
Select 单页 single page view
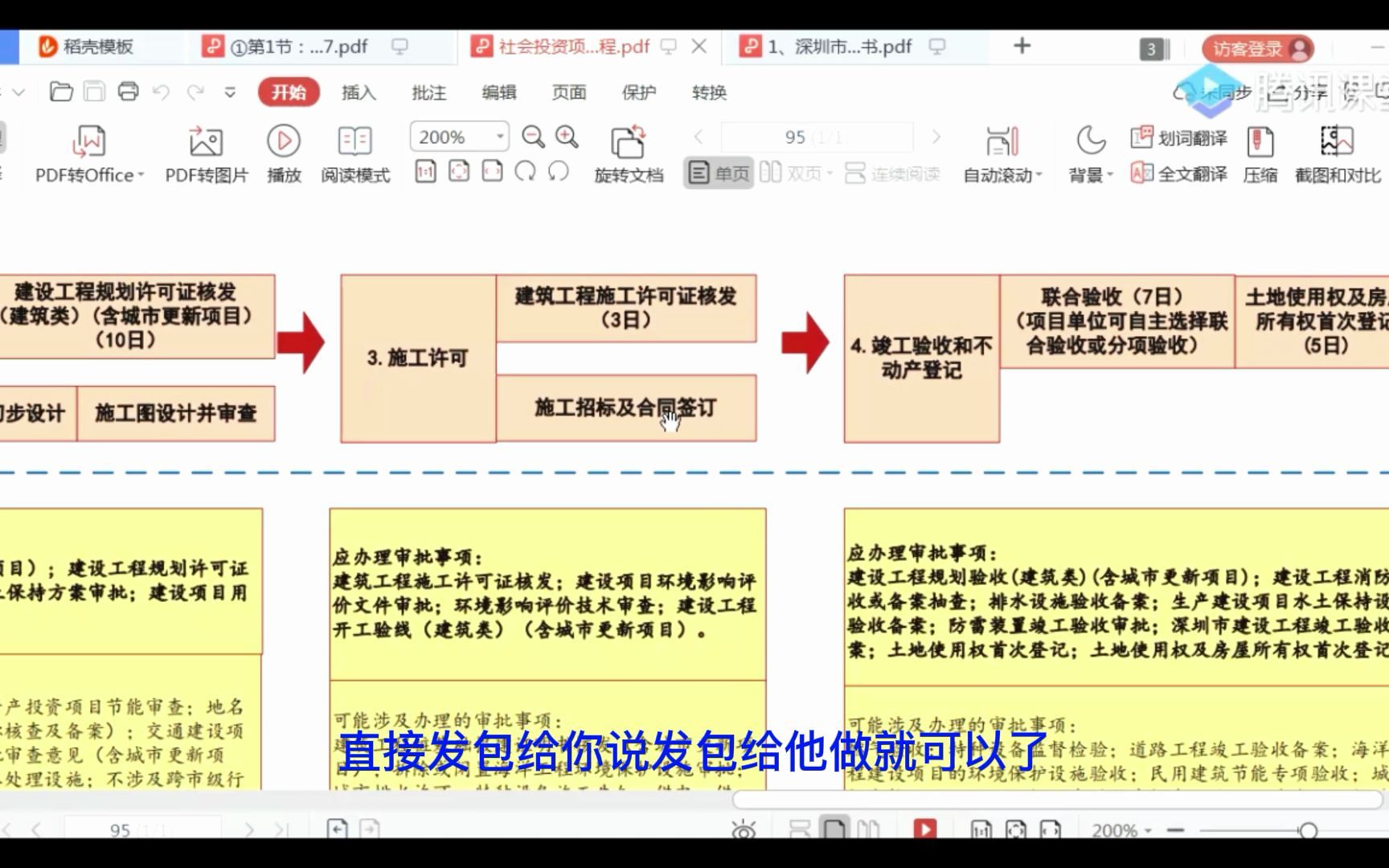tap(719, 173)
